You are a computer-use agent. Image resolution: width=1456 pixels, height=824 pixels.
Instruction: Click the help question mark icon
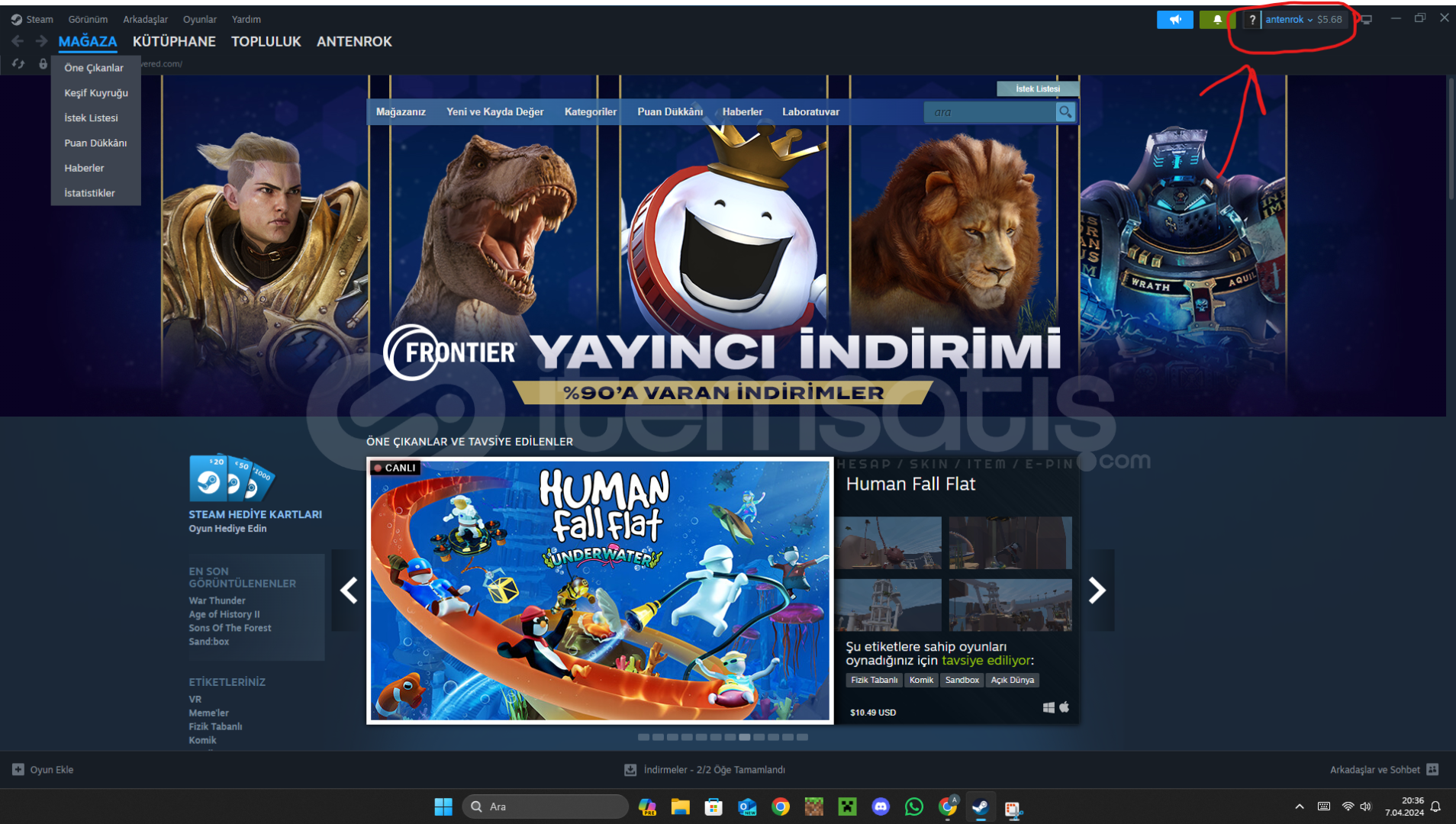[x=1251, y=20]
